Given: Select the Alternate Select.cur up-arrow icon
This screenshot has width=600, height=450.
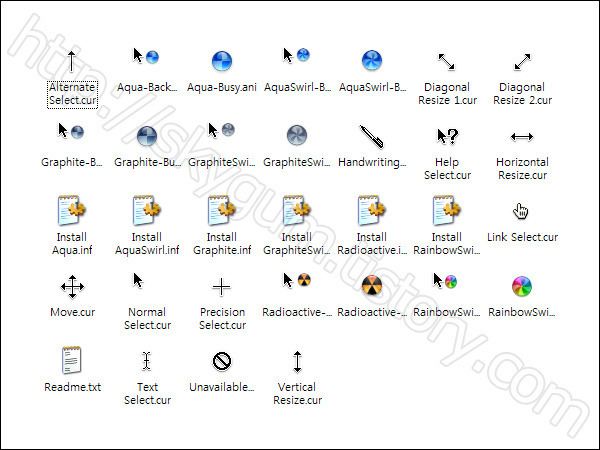Looking at the screenshot, I should [x=71, y=61].
